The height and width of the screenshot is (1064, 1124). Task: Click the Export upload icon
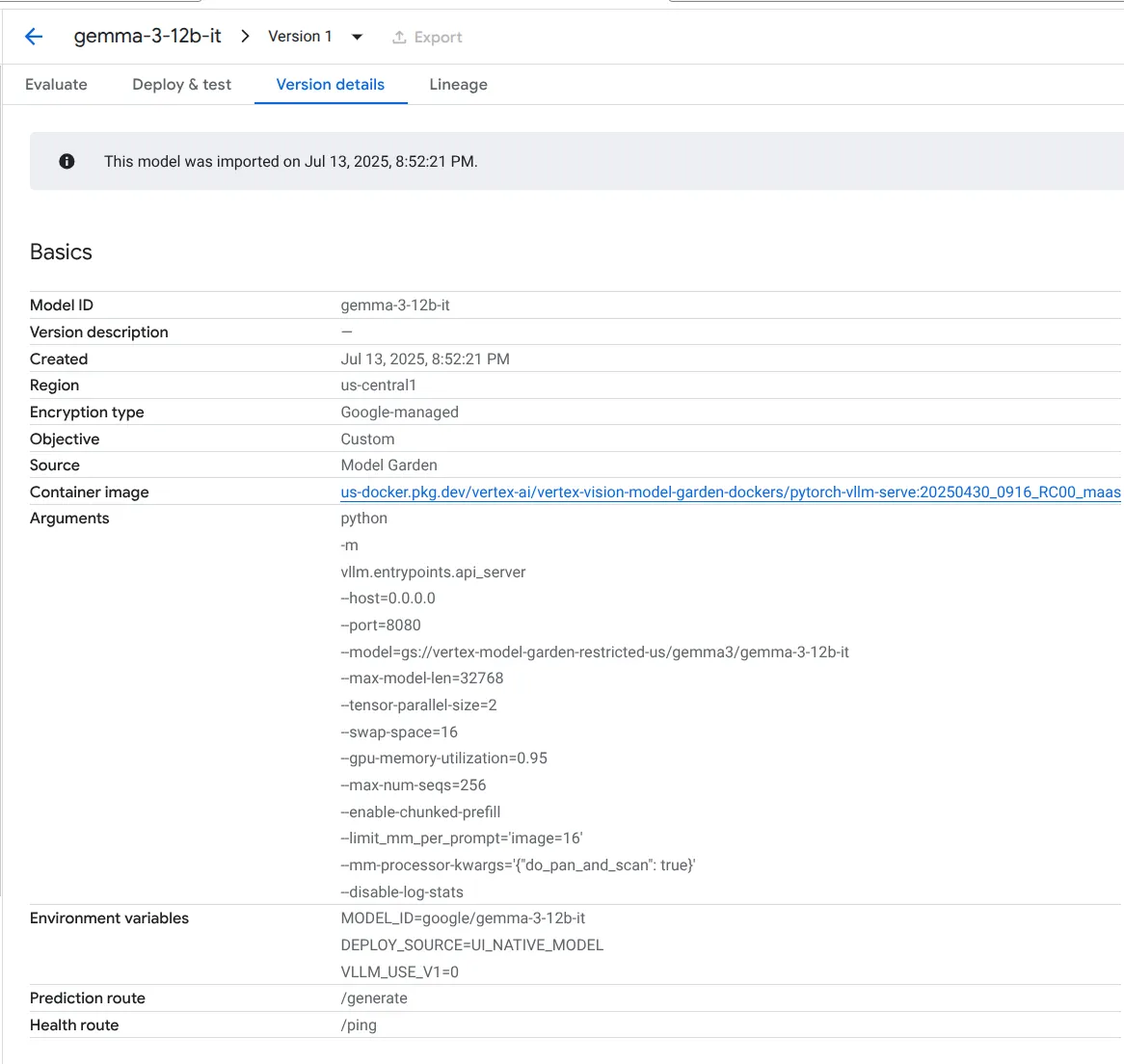pos(399,38)
